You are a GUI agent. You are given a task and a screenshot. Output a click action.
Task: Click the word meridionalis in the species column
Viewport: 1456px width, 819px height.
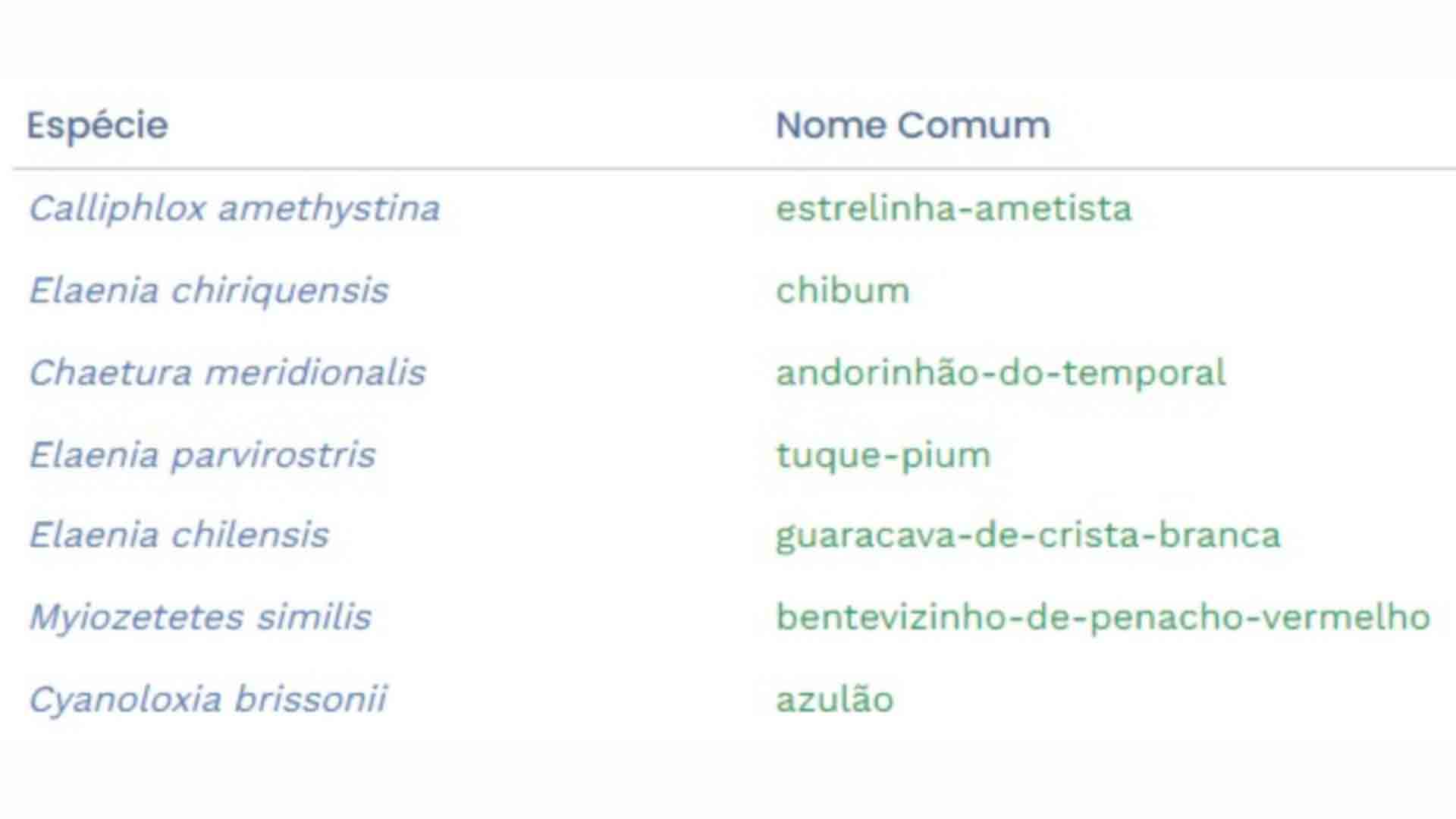tap(315, 373)
